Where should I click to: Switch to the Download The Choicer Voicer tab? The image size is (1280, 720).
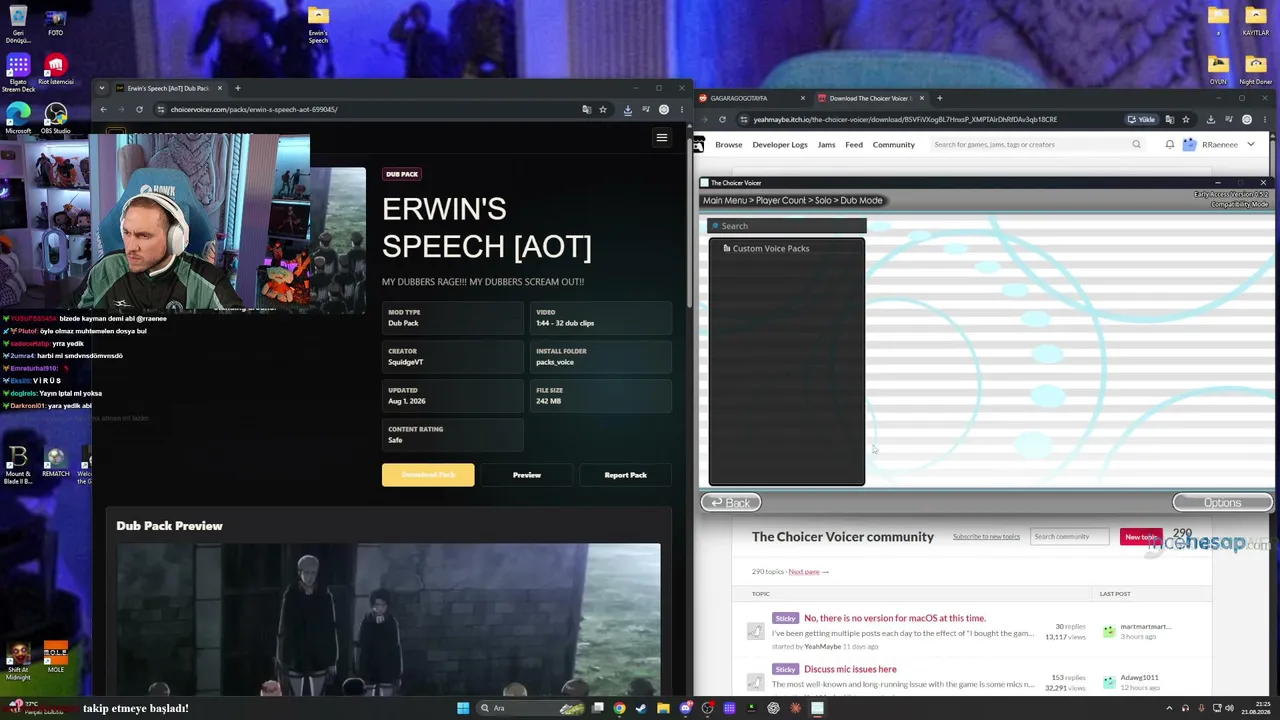pos(870,98)
